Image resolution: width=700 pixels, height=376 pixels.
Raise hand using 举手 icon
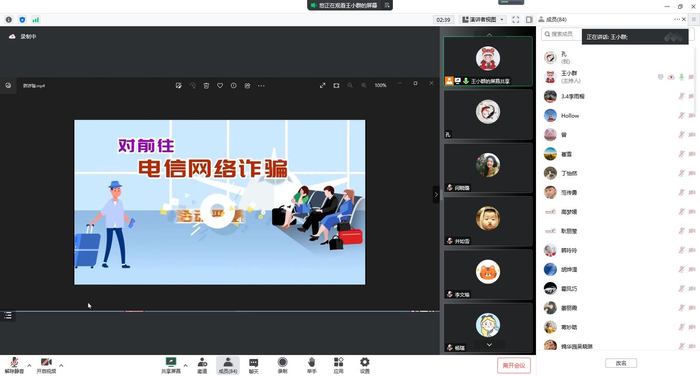[x=312, y=365]
